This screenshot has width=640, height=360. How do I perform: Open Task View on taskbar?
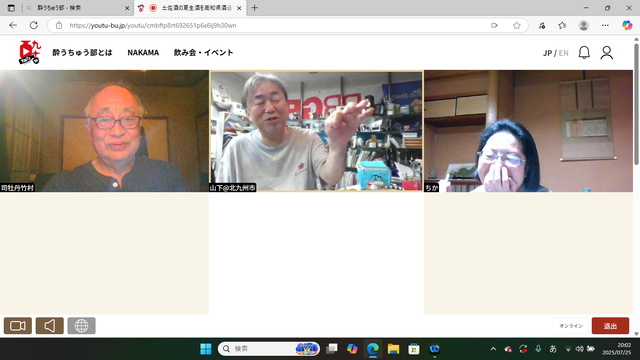tap(332, 349)
